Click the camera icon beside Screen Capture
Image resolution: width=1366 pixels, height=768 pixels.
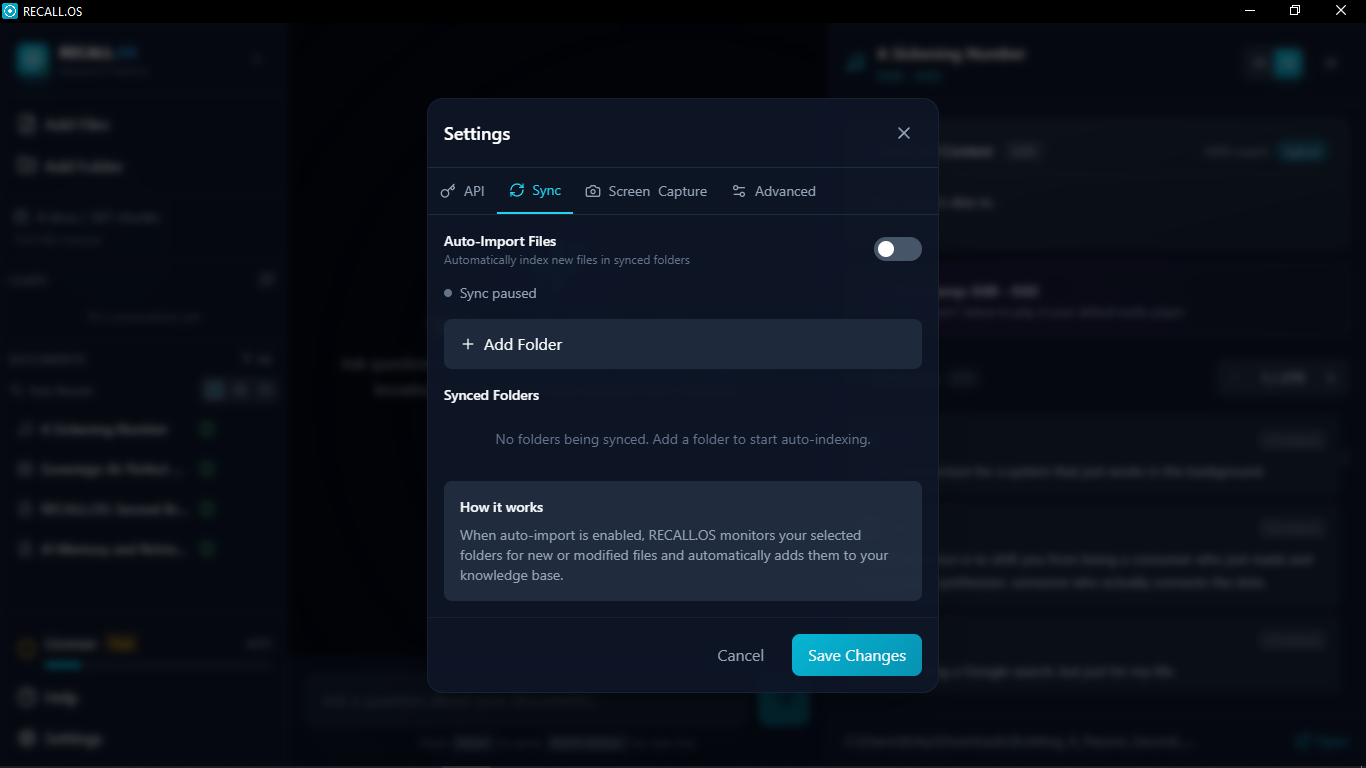(594, 190)
